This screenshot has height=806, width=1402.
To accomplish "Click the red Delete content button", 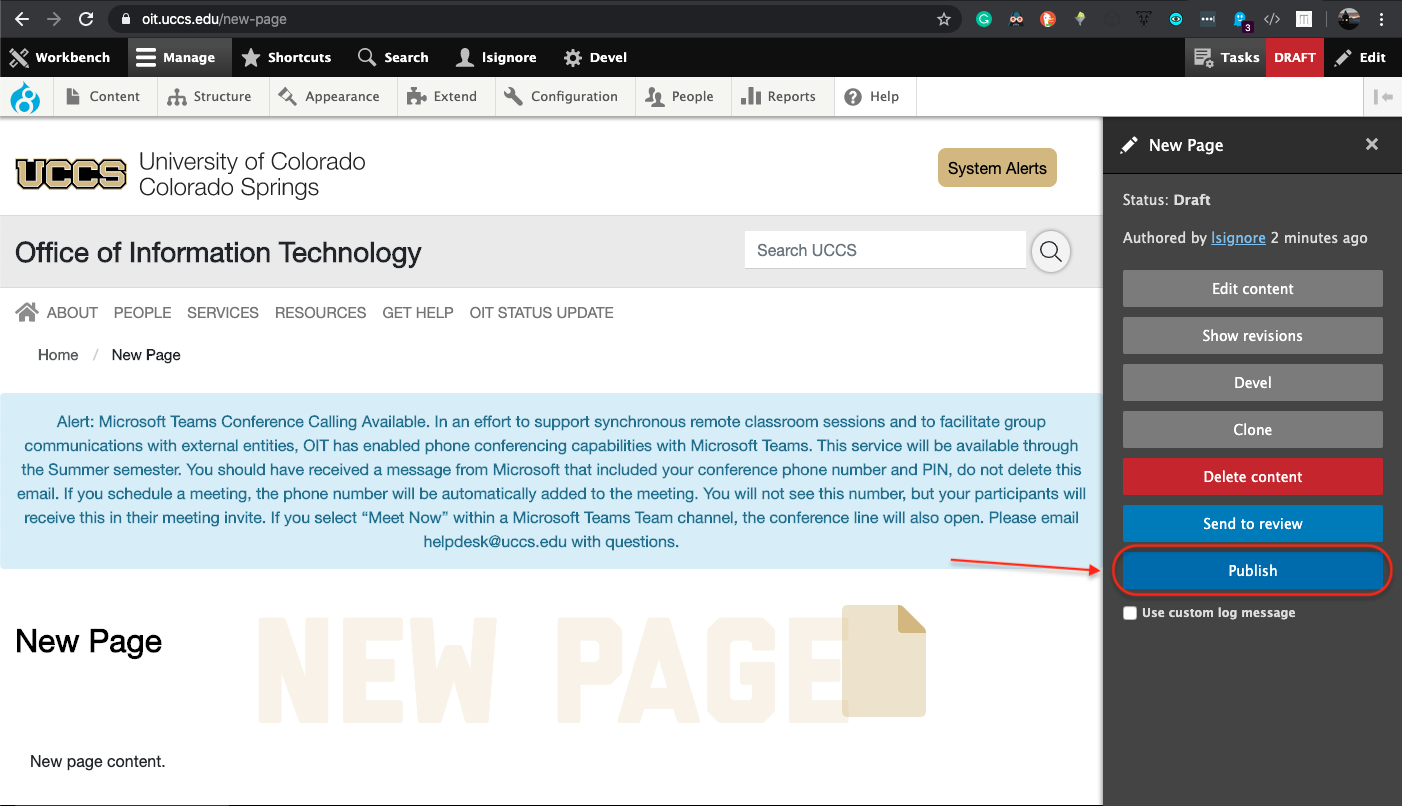I will 1253,476.
